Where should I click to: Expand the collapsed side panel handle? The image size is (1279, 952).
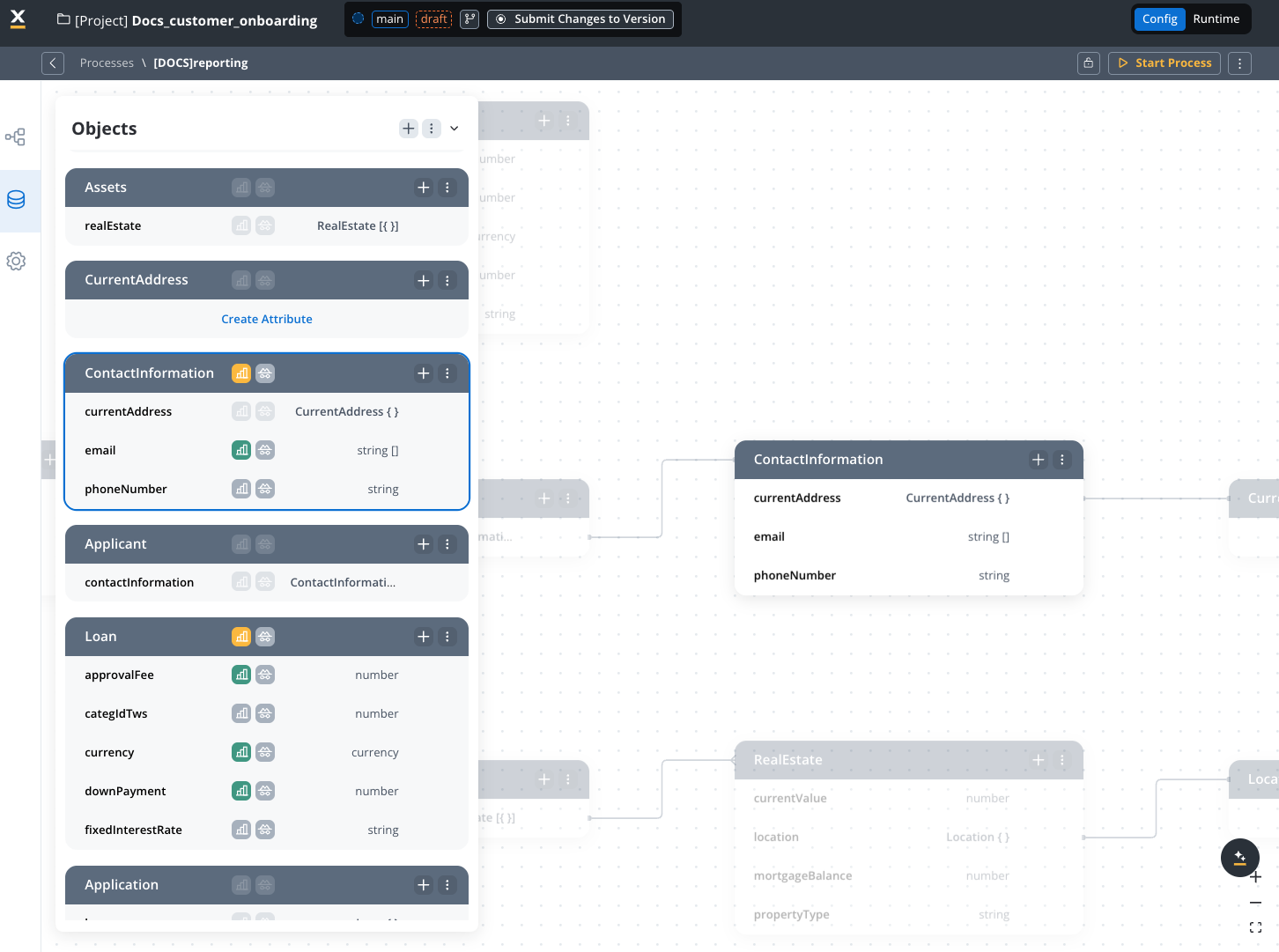pyautogui.click(x=49, y=460)
